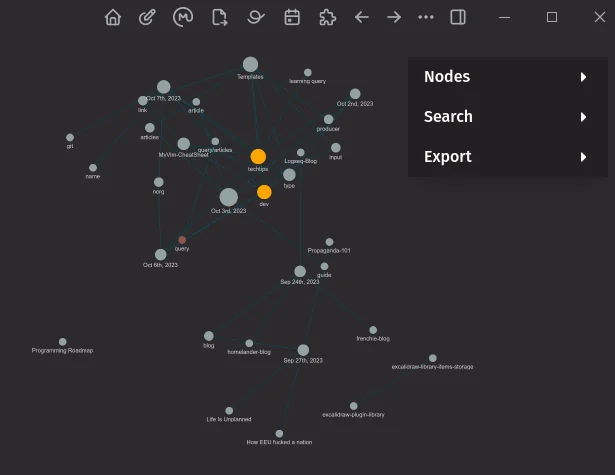615x475 pixels.
Task: Select the orange dev node
Action: [x=264, y=192]
